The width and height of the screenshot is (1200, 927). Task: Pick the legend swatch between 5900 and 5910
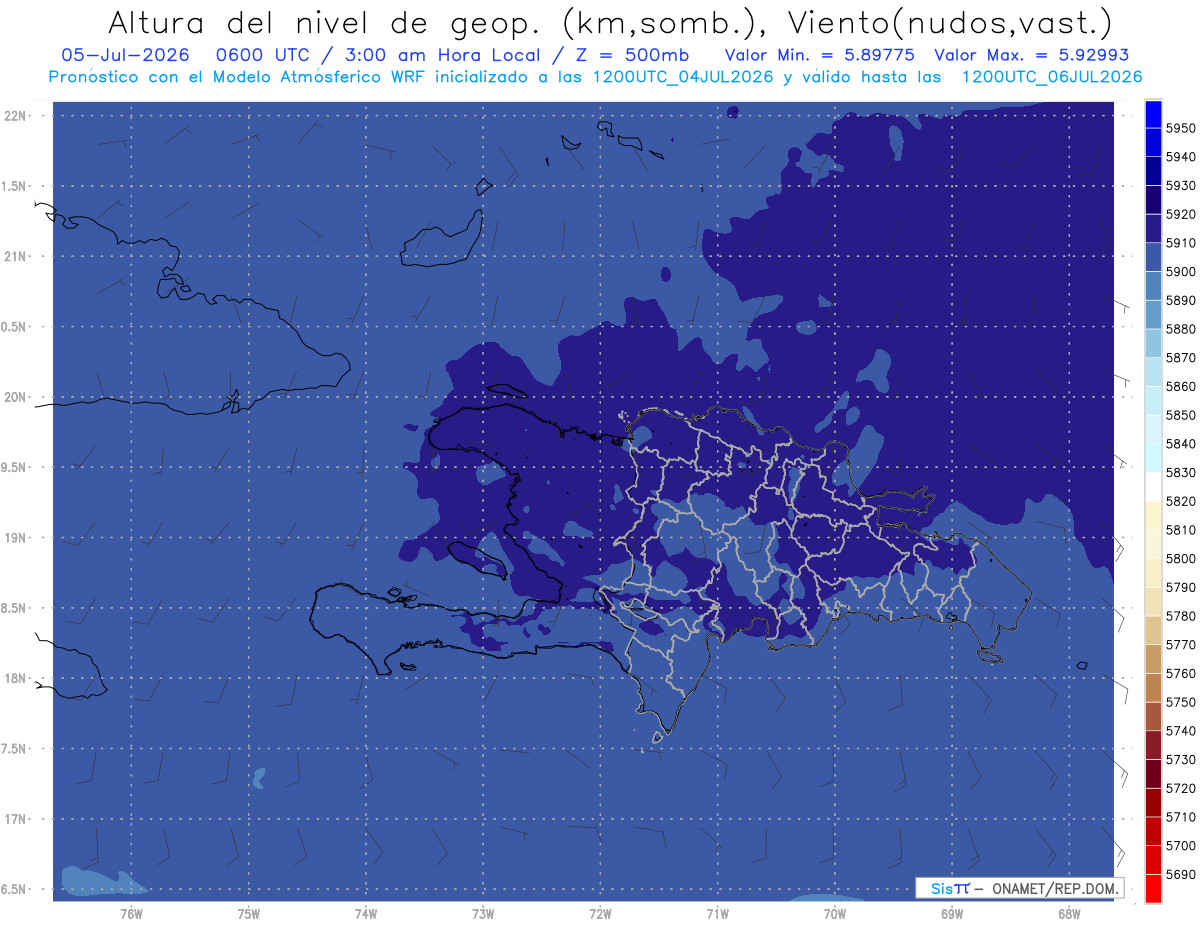[1153, 257]
